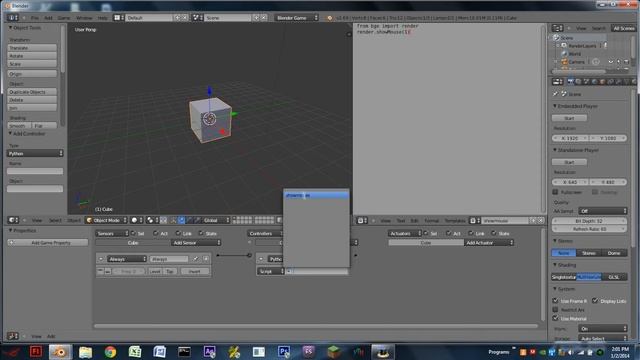Click the Blender taskbar icon
This screenshot has width=640, height=360.
coord(60,352)
